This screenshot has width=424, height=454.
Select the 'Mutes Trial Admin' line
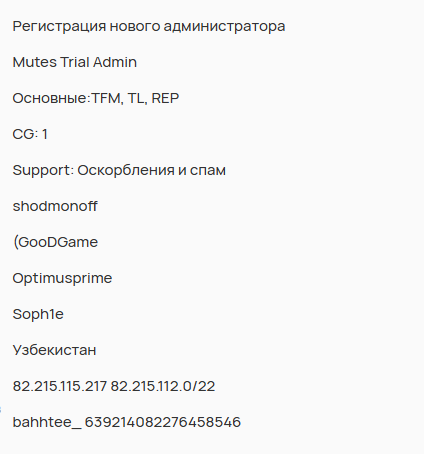click(75, 62)
